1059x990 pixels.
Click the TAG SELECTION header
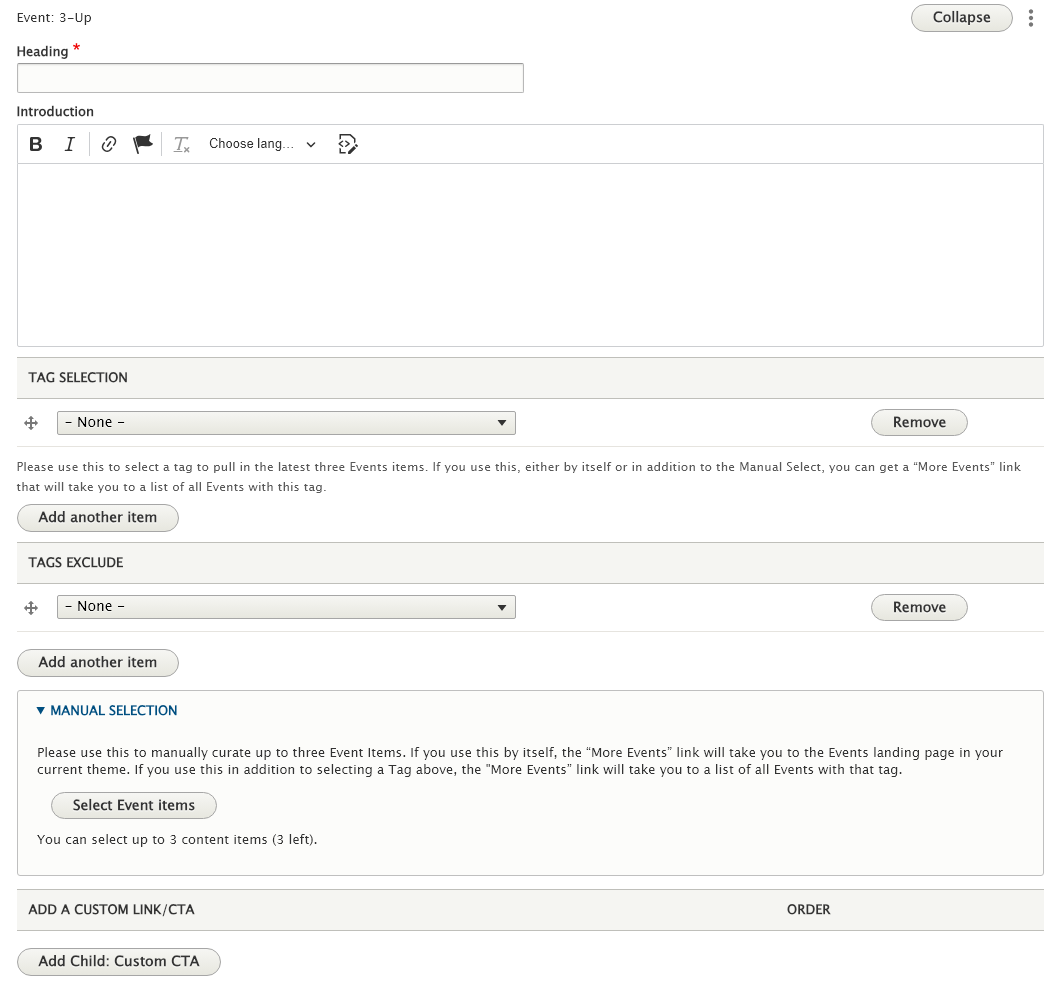pyautogui.click(x=78, y=377)
